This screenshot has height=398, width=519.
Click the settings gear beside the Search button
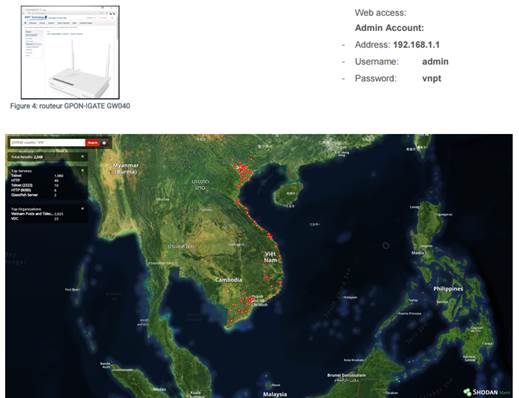[104, 143]
